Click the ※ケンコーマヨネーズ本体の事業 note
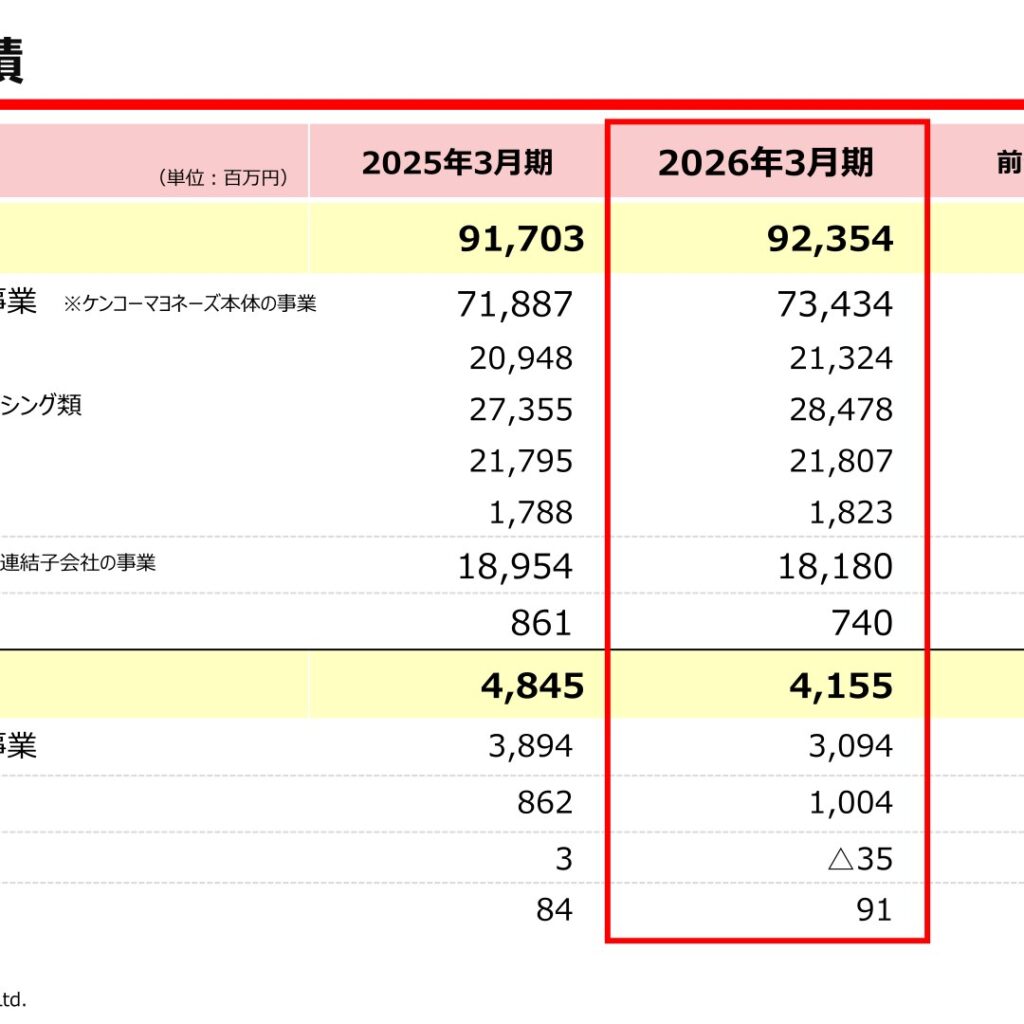The width and height of the screenshot is (1024, 1024). pos(190,303)
